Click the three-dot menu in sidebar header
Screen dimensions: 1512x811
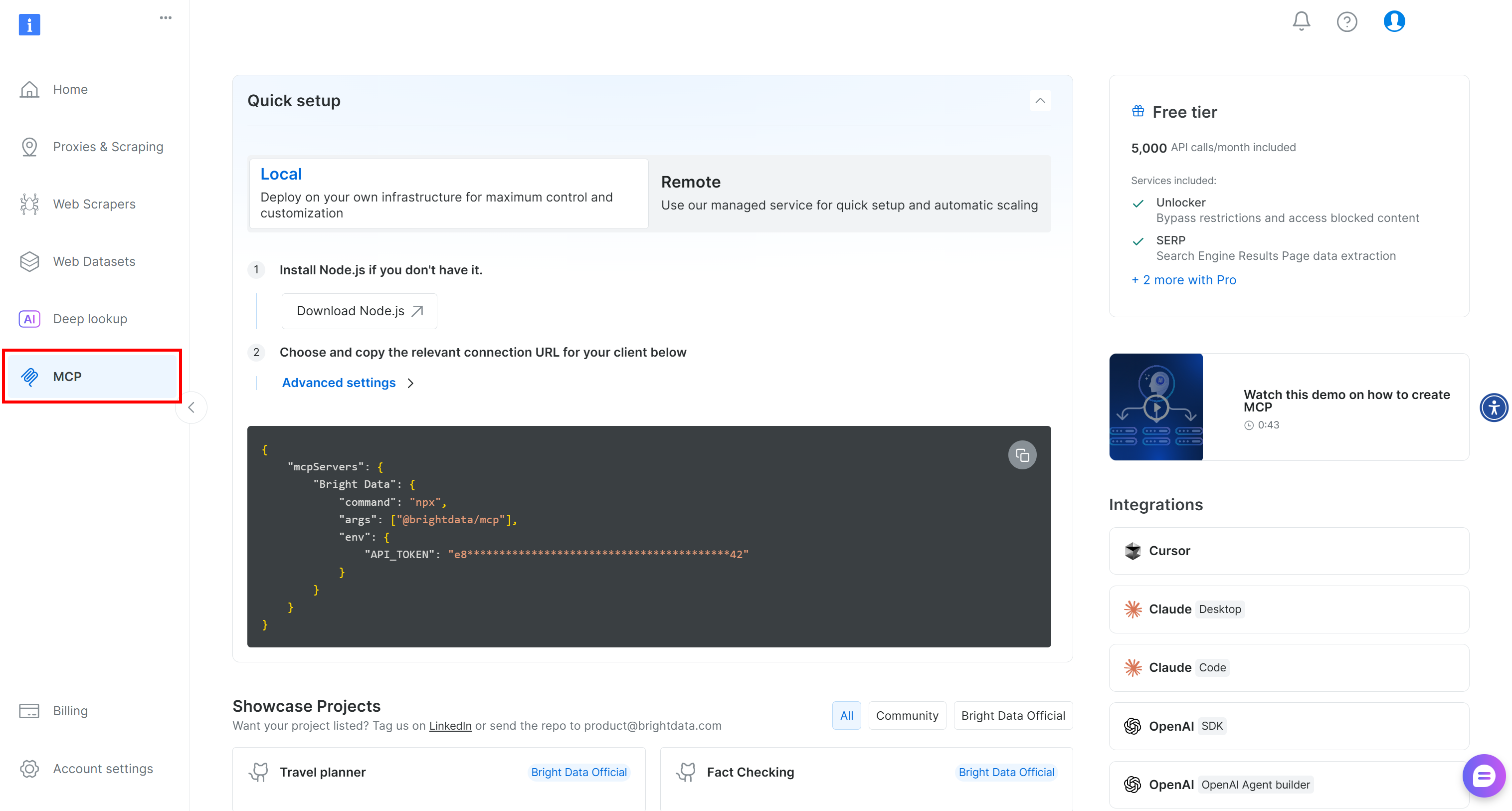coord(166,17)
